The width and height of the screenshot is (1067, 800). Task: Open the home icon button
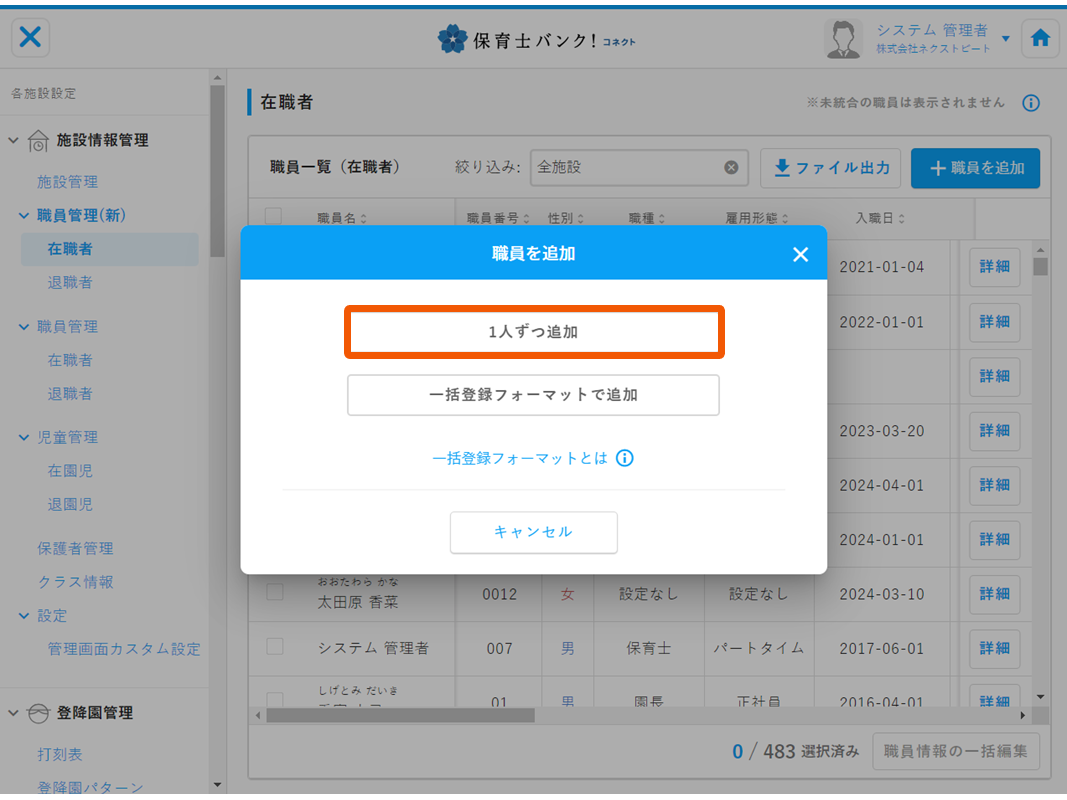click(1040, 38)
